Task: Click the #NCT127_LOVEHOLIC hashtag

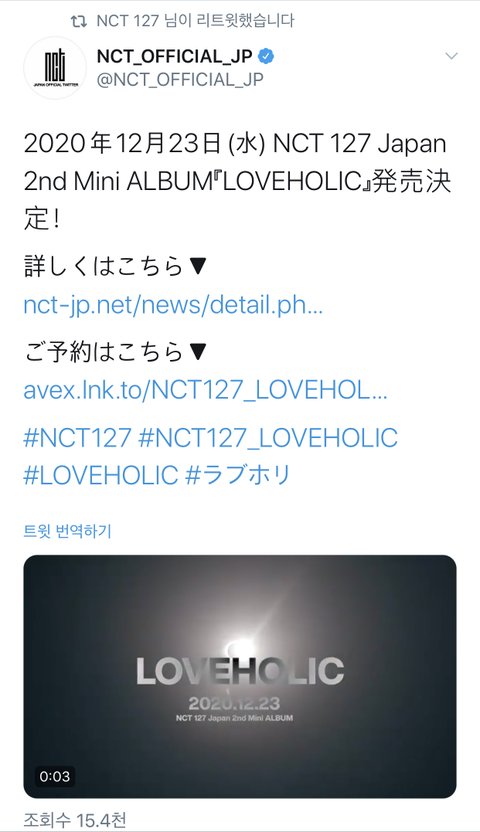Action: click(268, 438)
